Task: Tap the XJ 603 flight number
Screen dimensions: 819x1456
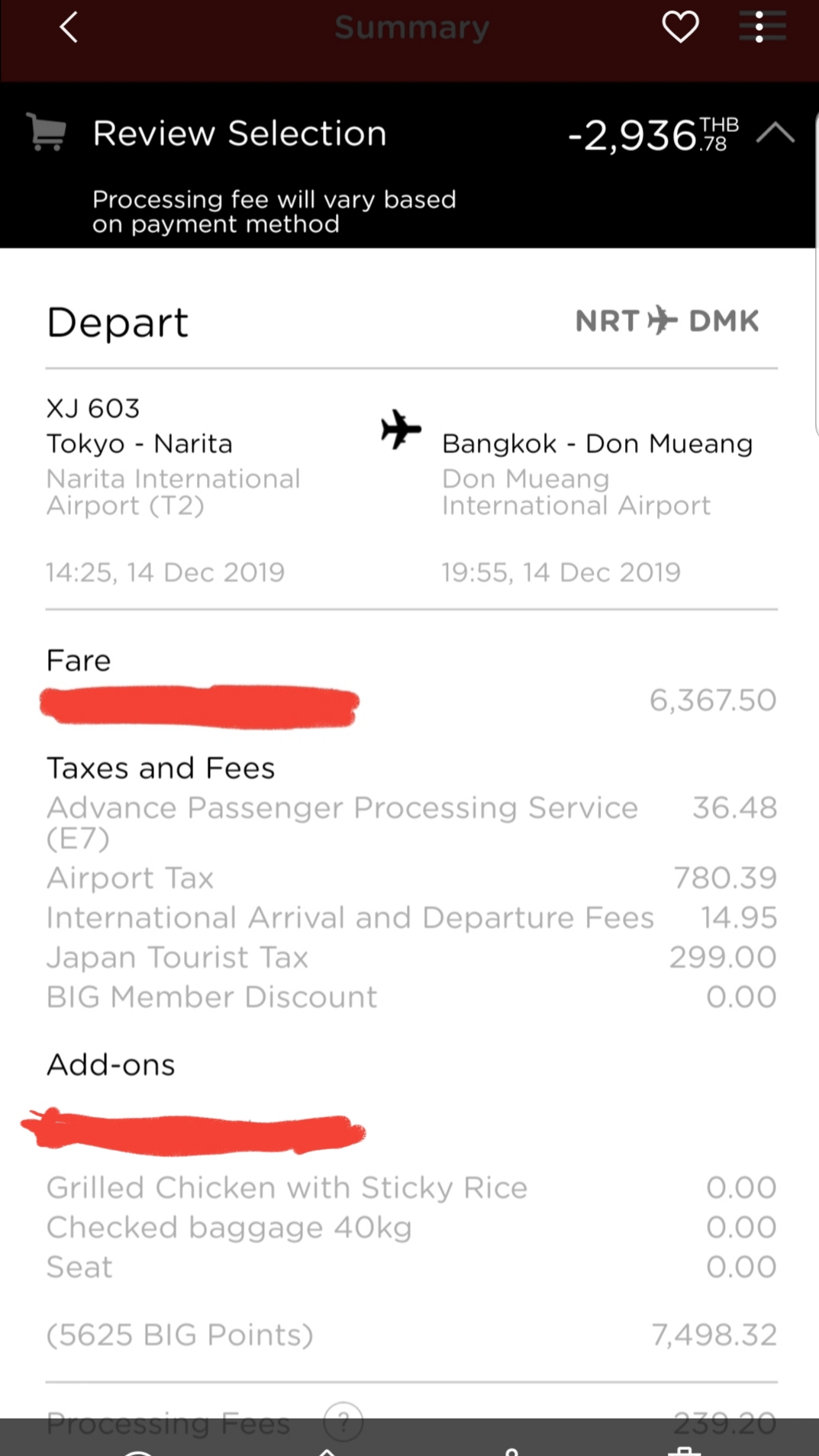Action: coord(93,408)
